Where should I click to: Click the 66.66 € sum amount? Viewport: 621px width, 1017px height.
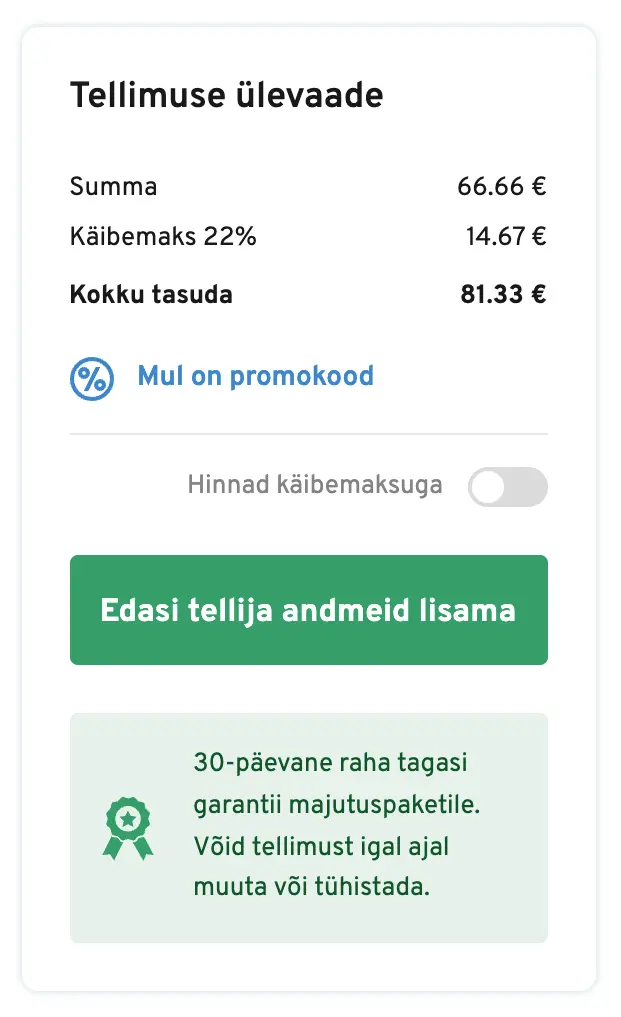point(502,187)
